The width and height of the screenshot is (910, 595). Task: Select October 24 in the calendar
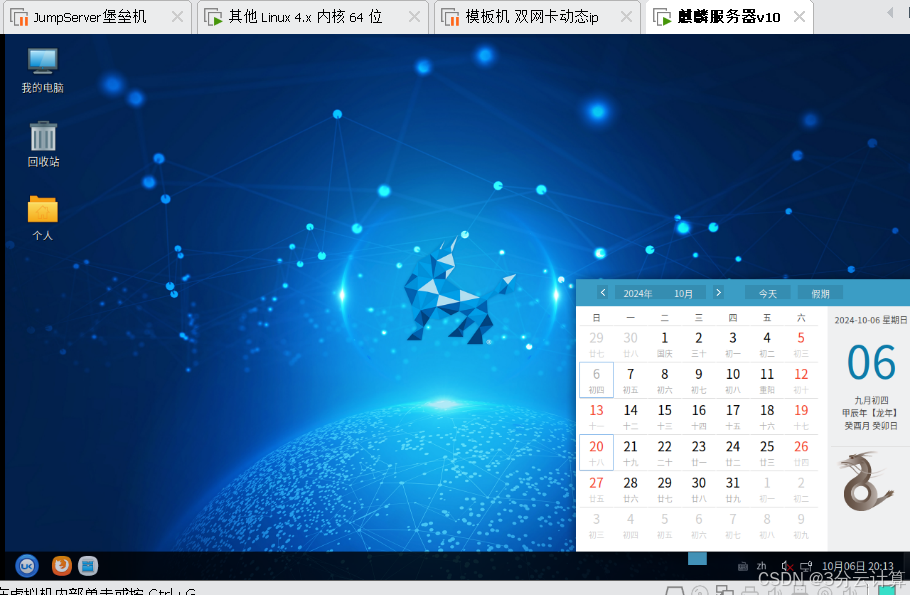[733, 452]
